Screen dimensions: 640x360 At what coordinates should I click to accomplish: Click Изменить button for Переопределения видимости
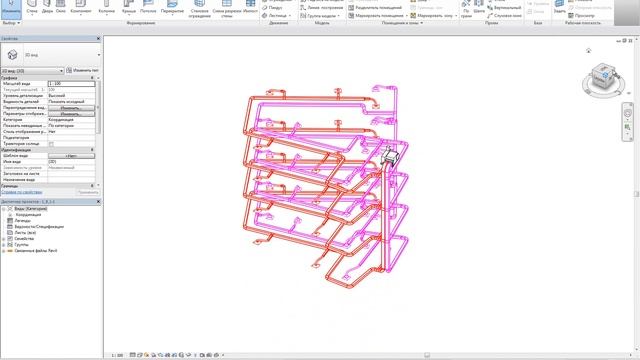(x=71, y=108)
